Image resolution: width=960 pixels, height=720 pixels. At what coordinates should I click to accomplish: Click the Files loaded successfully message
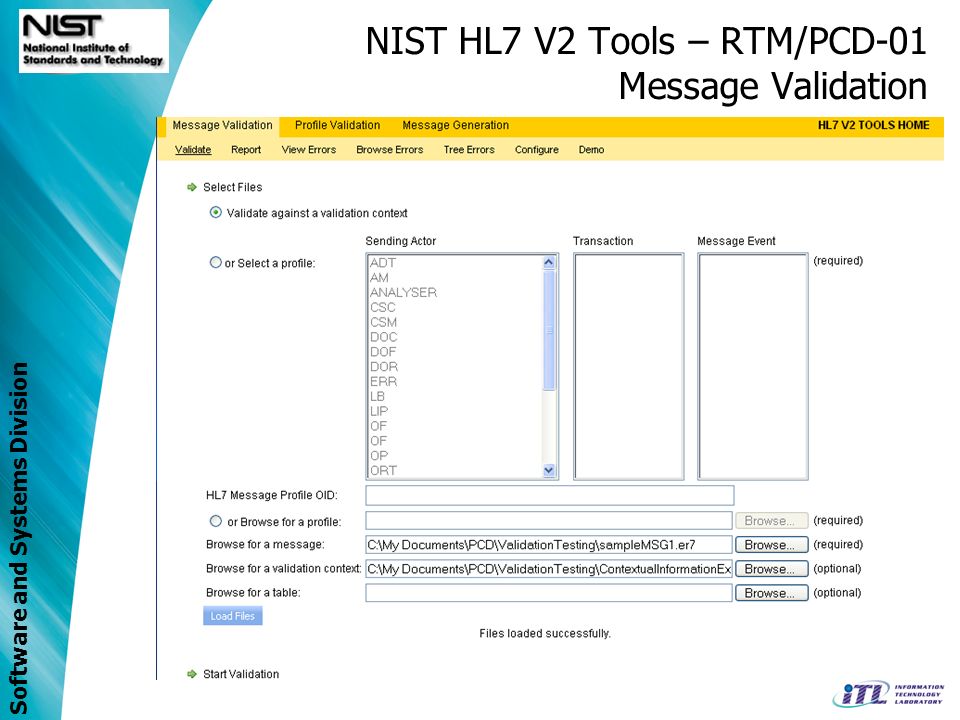(x=545, y=633)
